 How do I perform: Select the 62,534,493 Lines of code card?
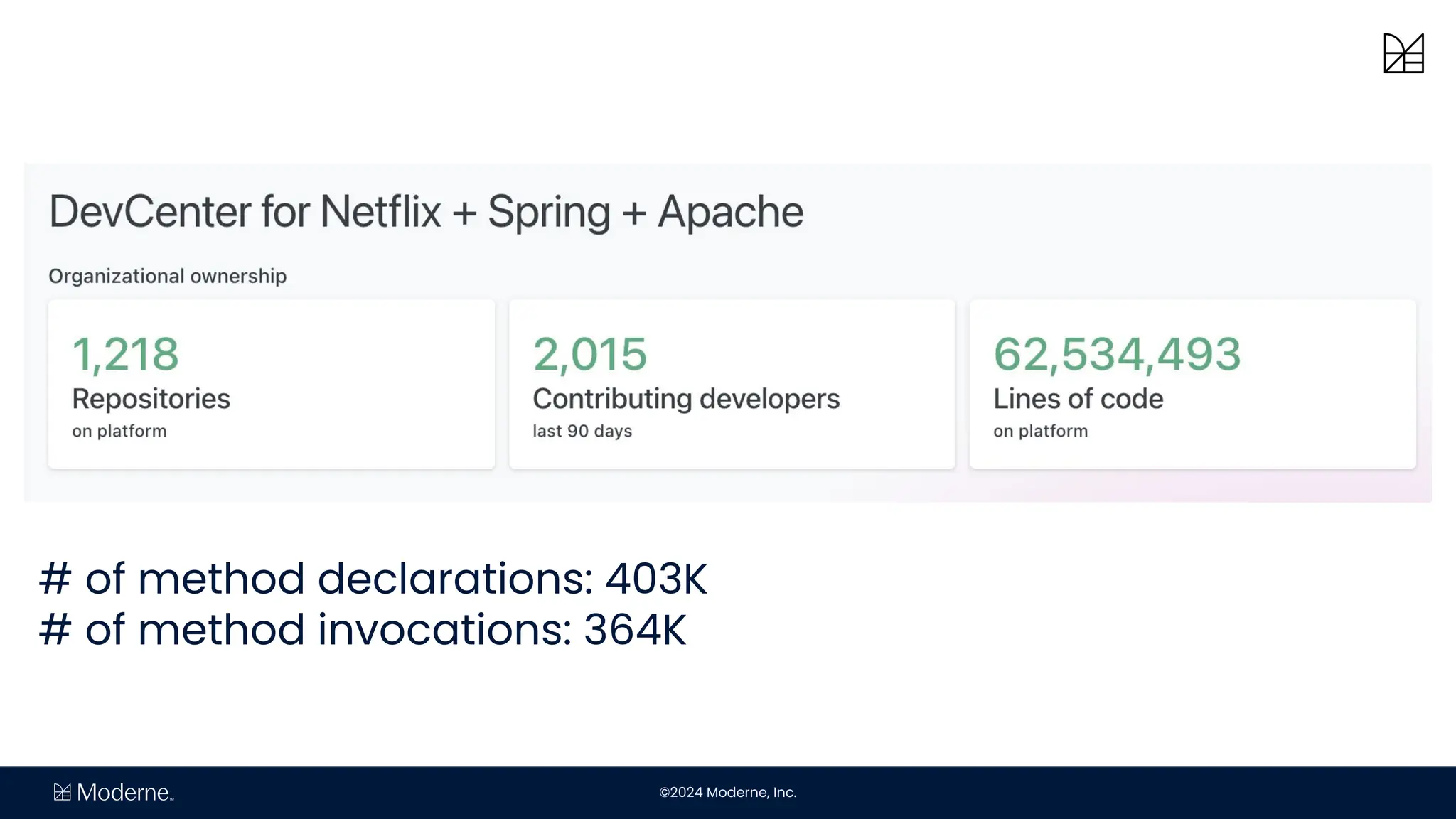(x=1192, y=384)
